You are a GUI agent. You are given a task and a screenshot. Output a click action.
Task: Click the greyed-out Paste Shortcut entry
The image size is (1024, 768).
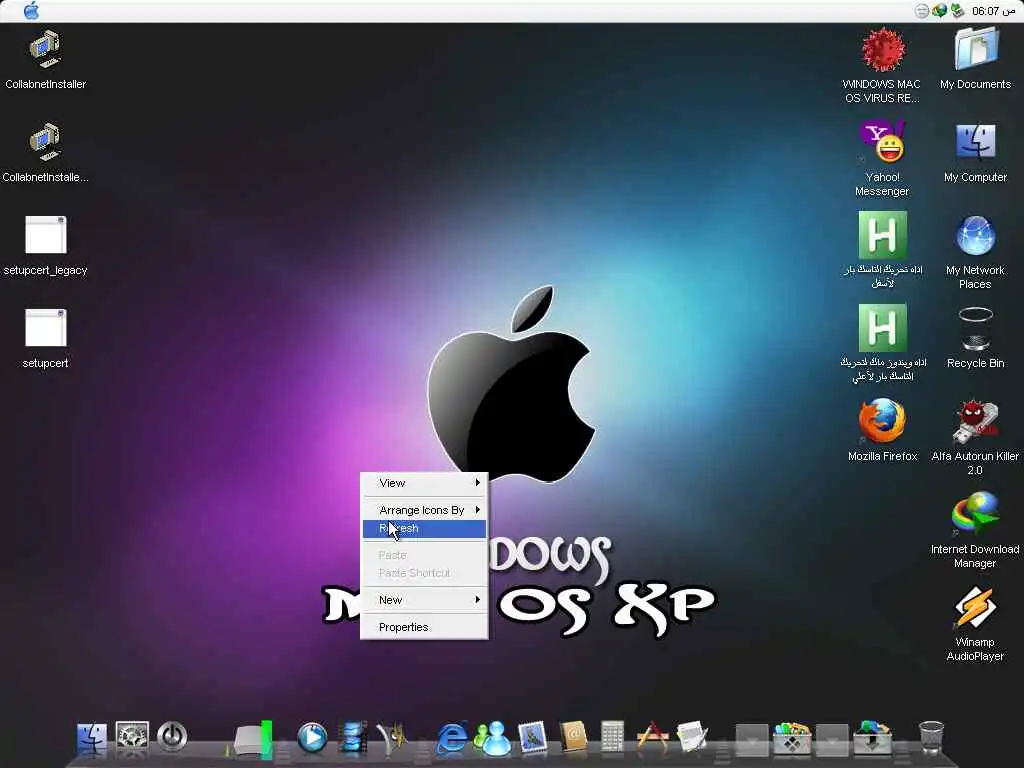tap(424, 573)
